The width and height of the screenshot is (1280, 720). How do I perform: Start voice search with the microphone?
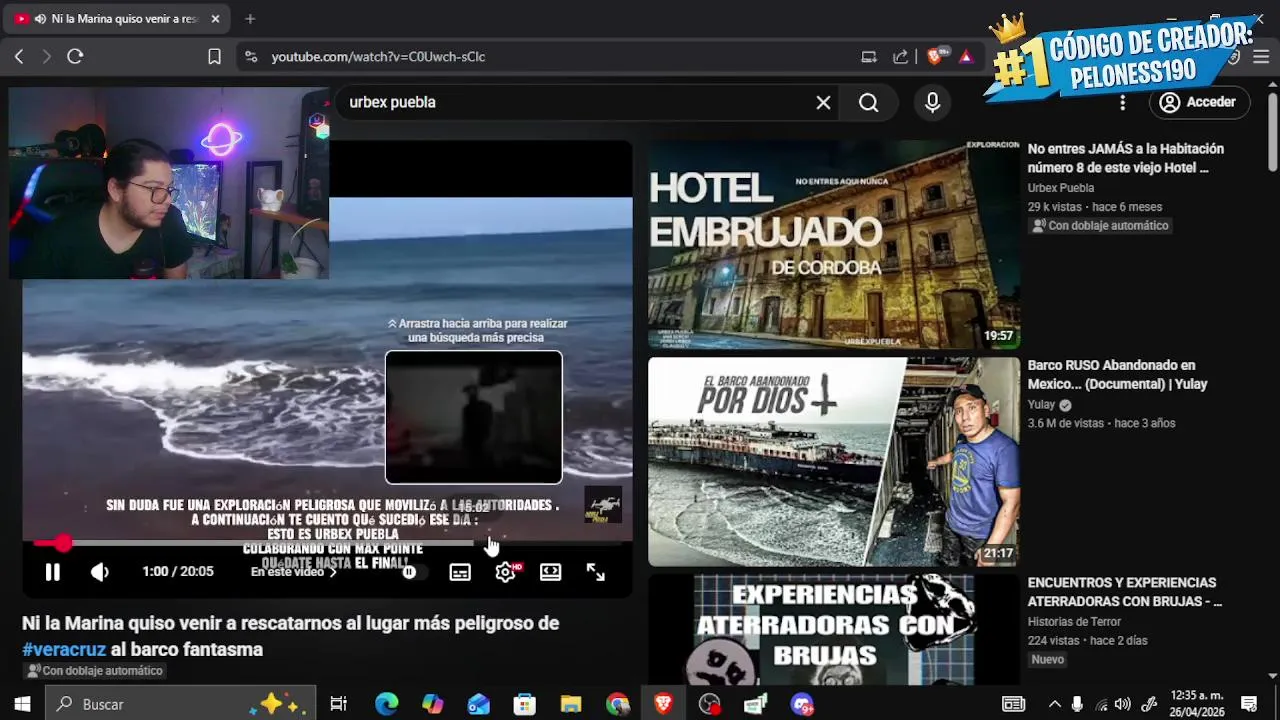tap(933, 102)
